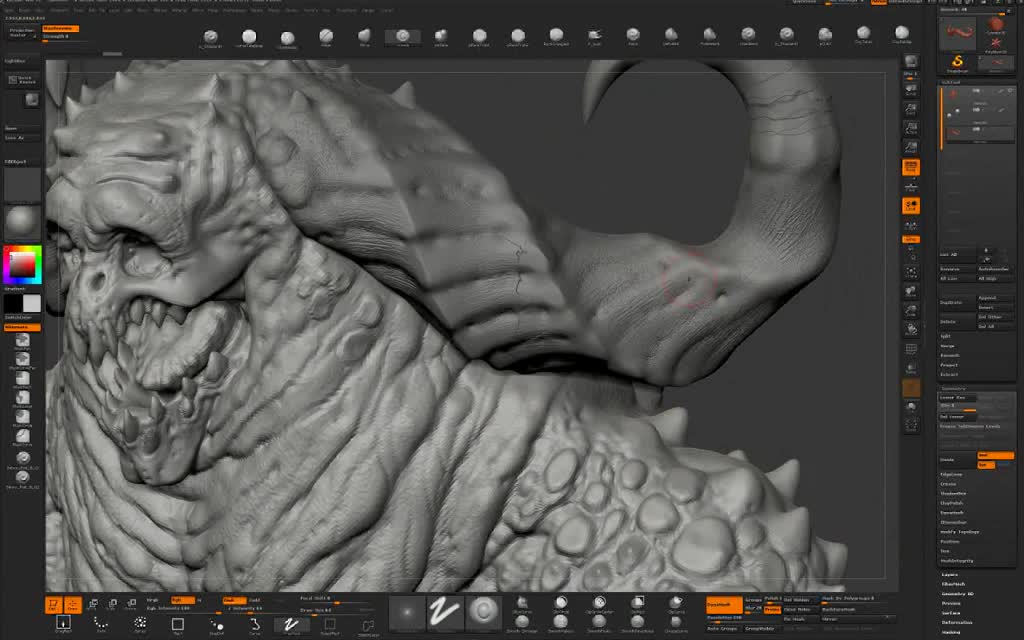This screenshot has width=1024, height=640.
Task: Choose the DragRect stroke type
Action: point(63,626)
